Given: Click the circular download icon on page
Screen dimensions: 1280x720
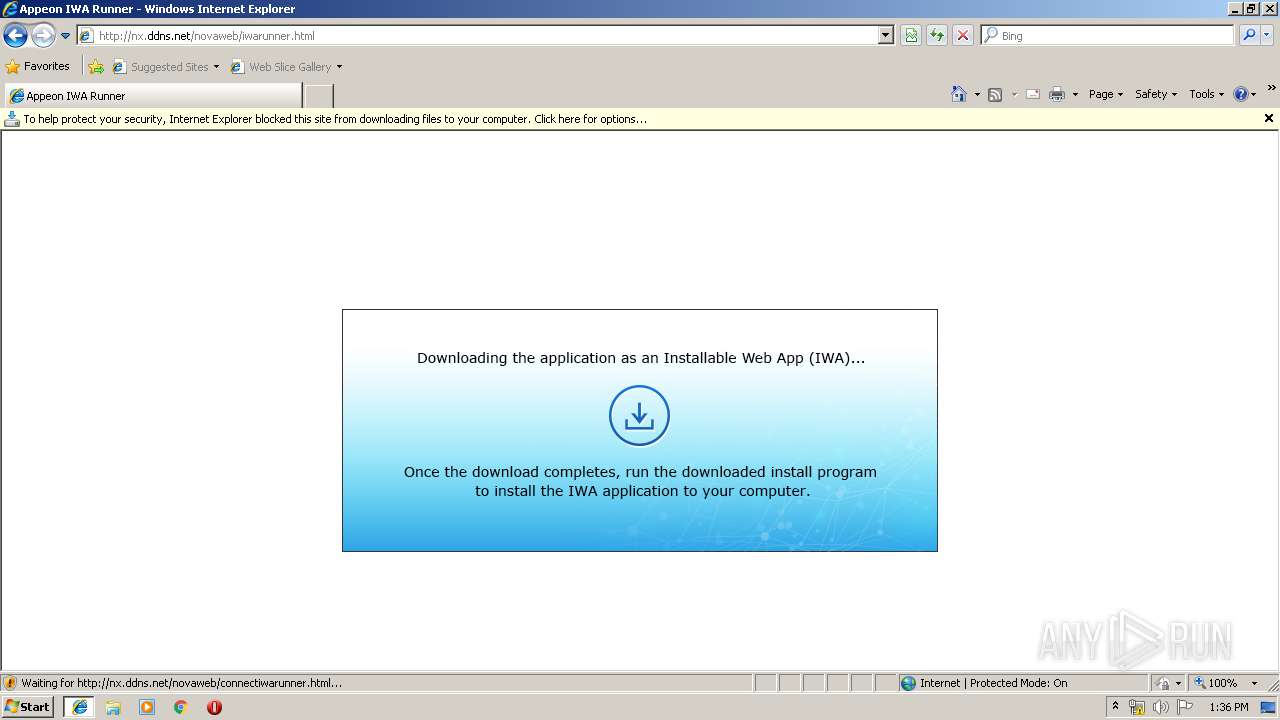Looking at the screenshot, I should tap(639, 415).
